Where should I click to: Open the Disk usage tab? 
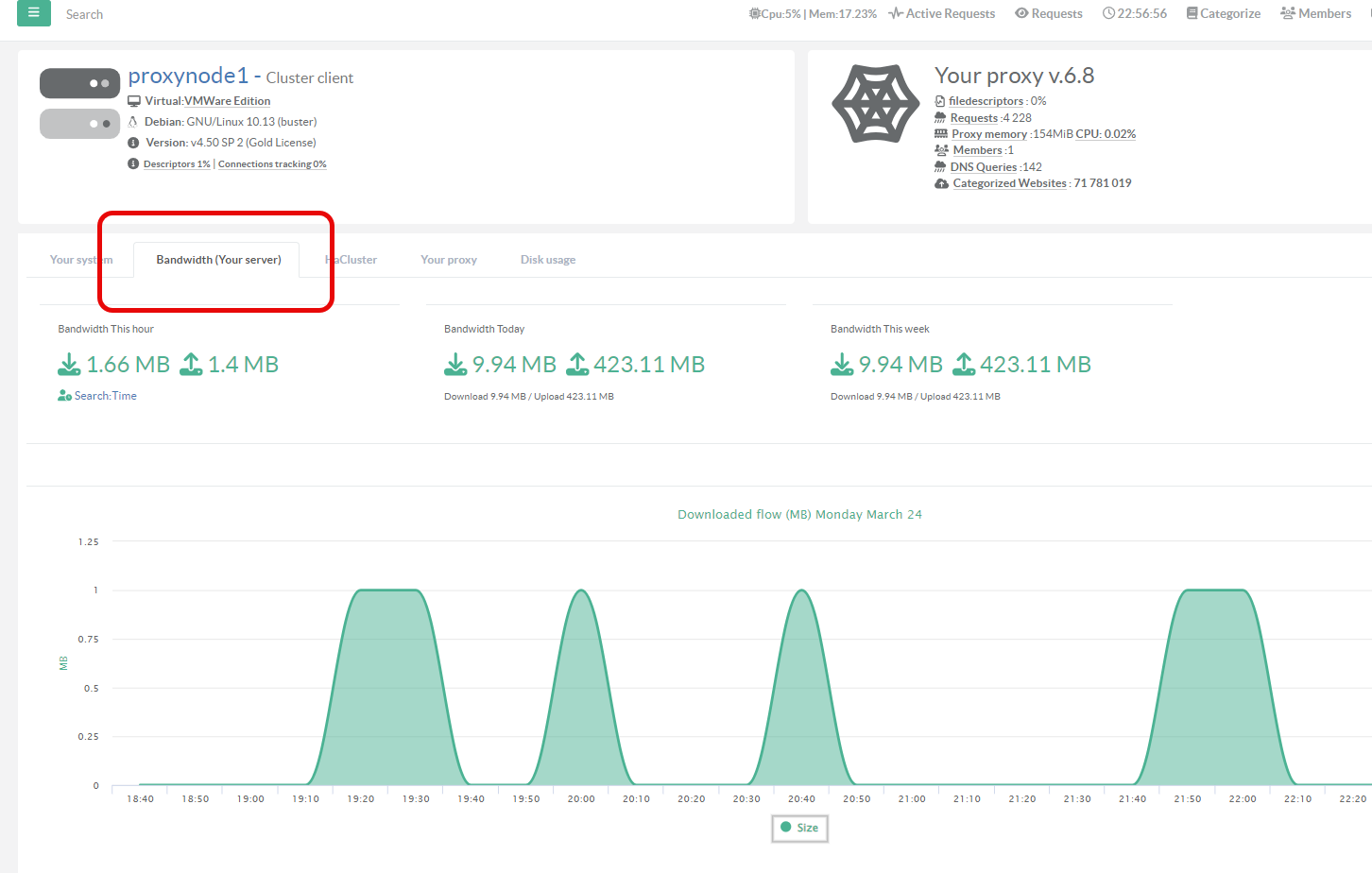pyautogui.click(x=548, y=260)
